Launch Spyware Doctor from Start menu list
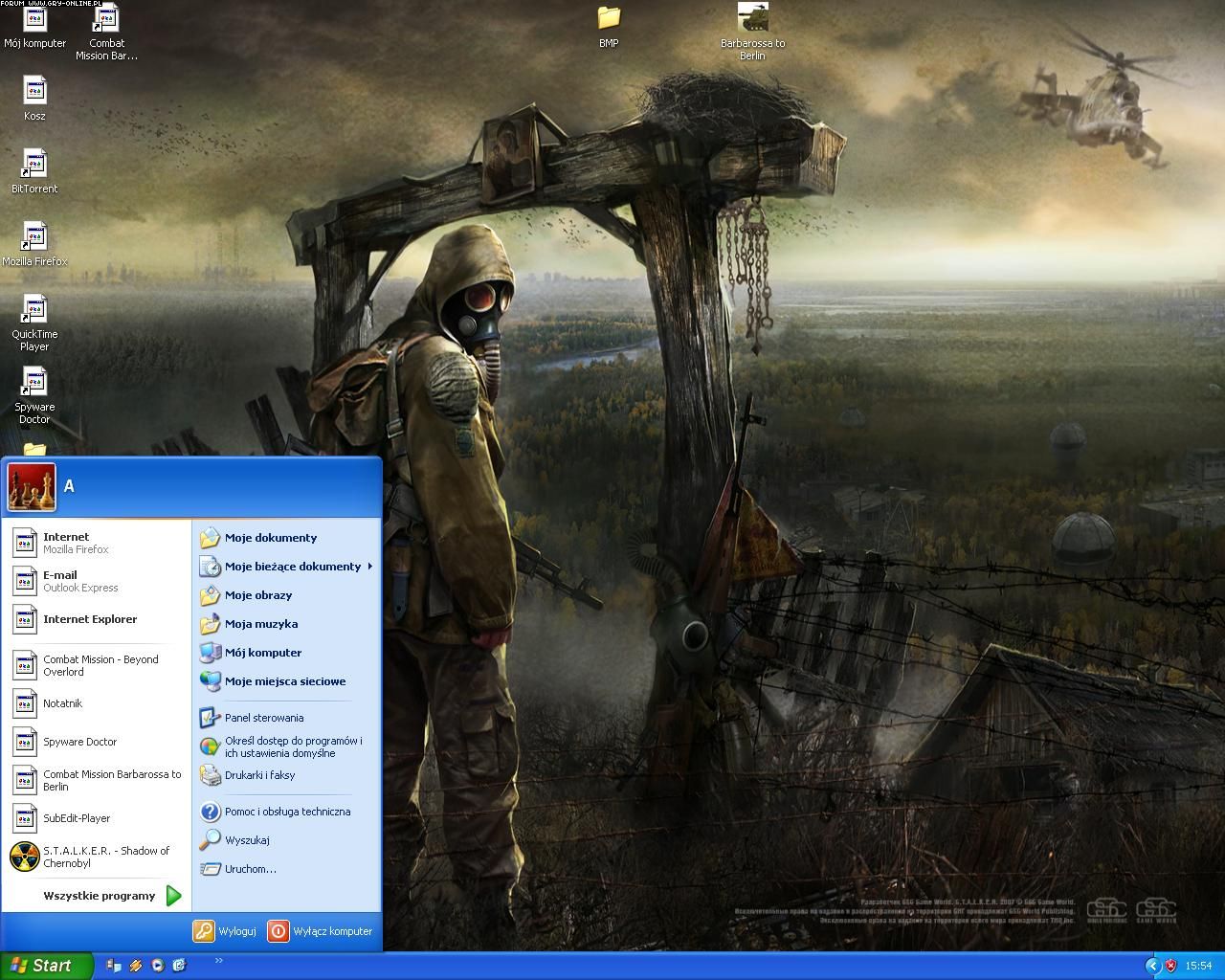The width and height of the screenshot is (1225, 980). point(96,742)
